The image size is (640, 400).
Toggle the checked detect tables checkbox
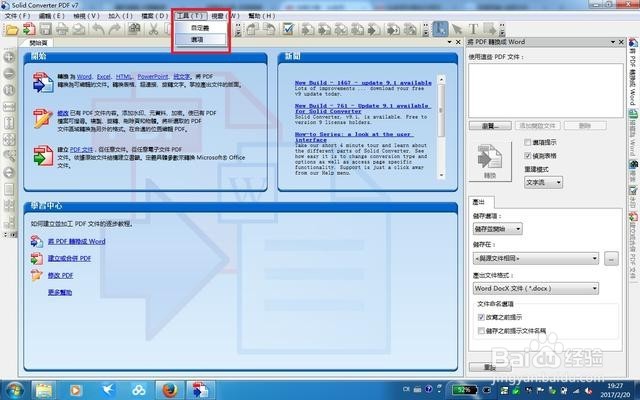pos(527,156)
